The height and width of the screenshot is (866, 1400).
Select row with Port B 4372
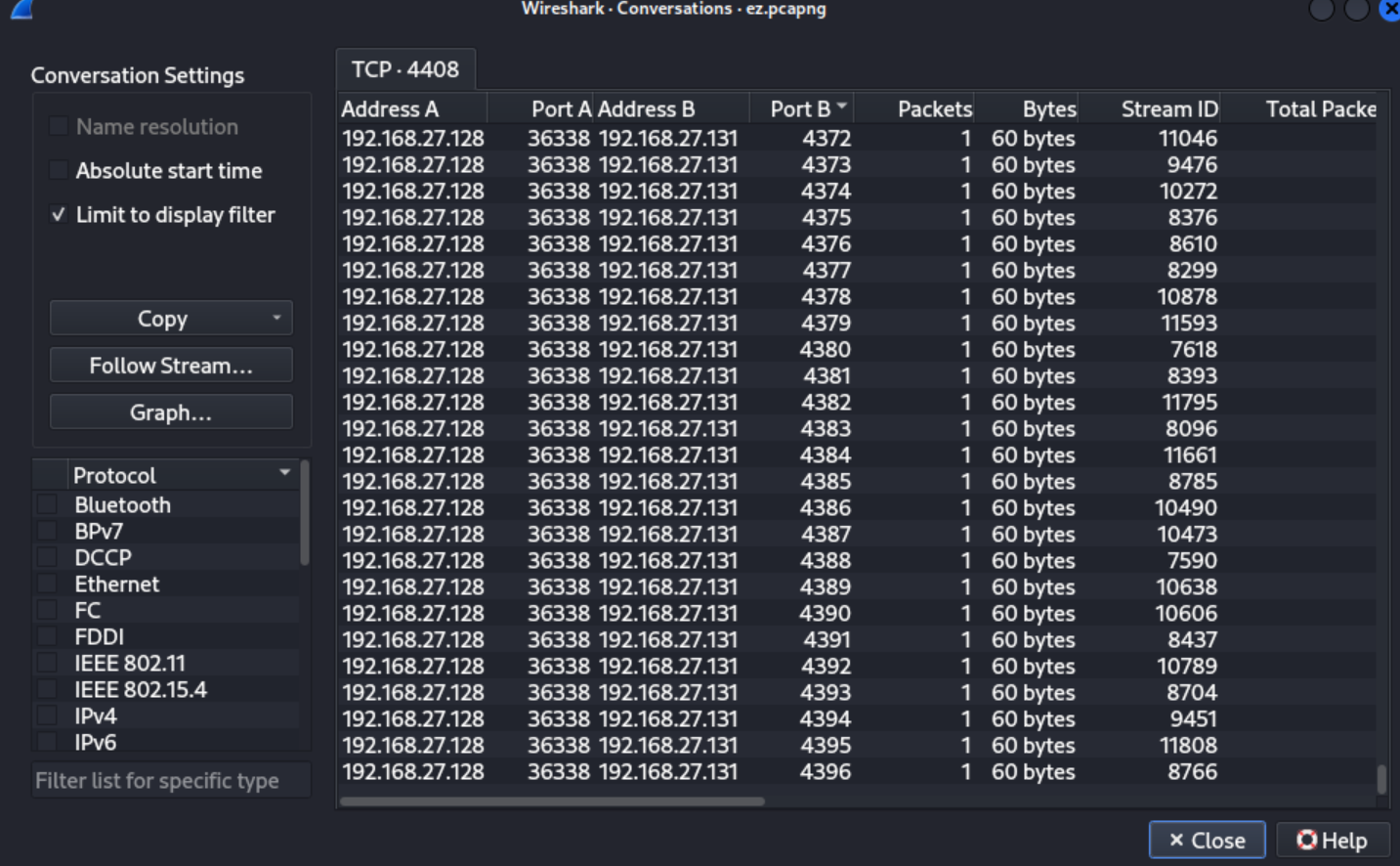[858, 138]
